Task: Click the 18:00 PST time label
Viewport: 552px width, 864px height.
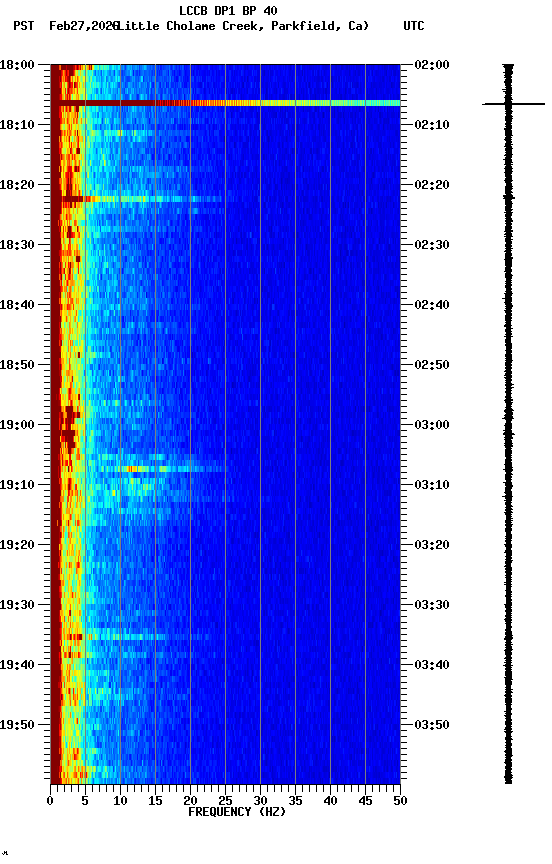Action: 17,65
